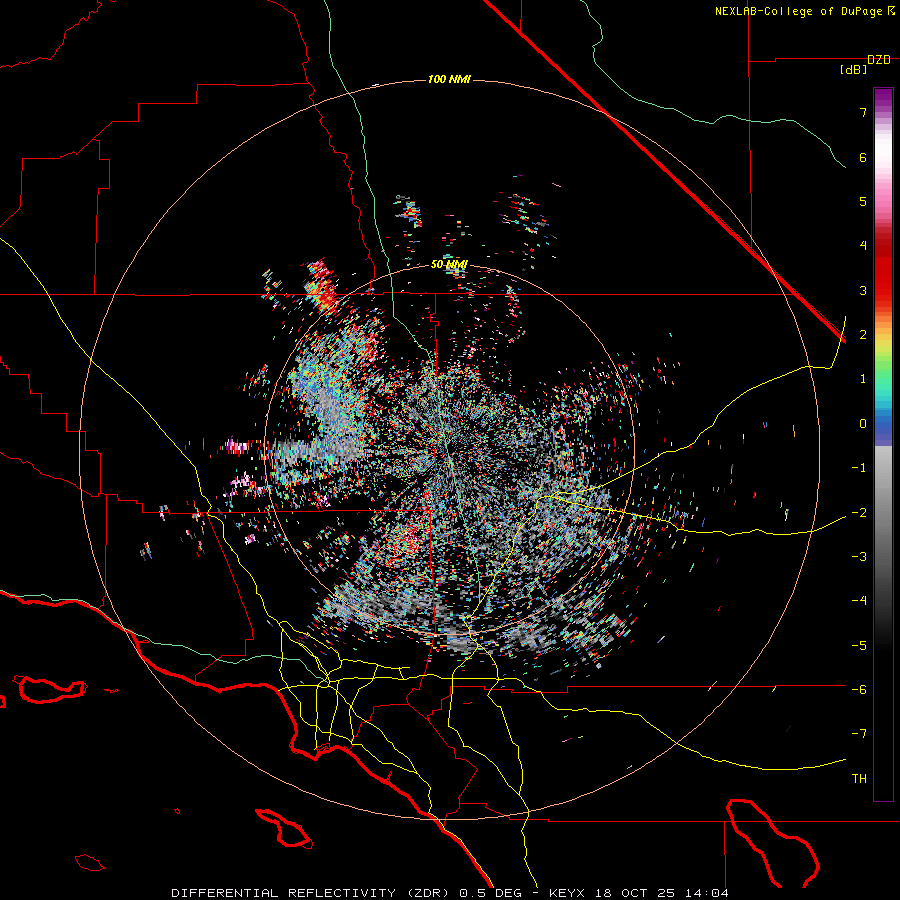Click the -1 value on color scale
900x900 pixels.
coord(859,468)
